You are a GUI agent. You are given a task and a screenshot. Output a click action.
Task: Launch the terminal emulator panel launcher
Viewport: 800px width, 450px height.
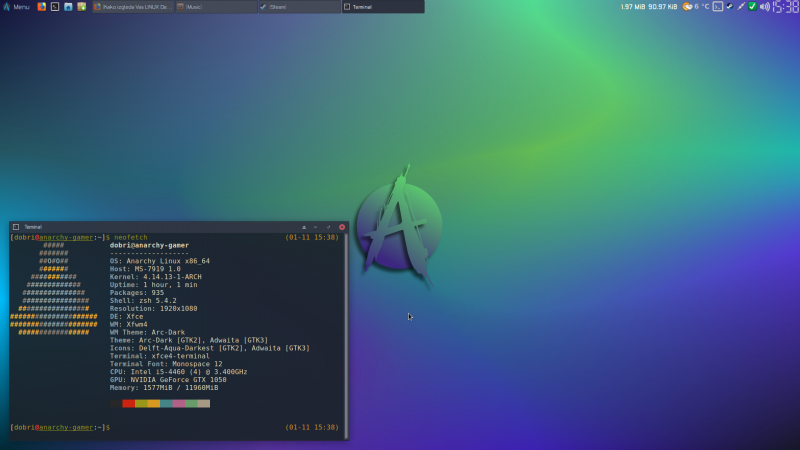55,7
